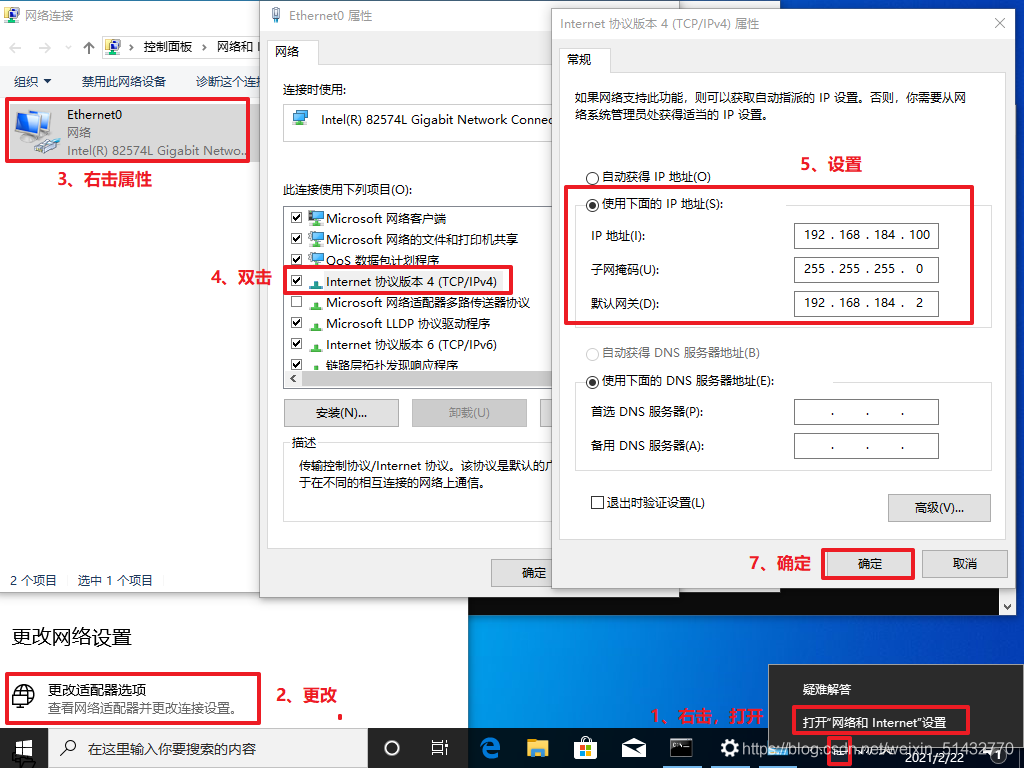Click the 首选 DNS 服务器 field
The image size is (1024, 768).
pyautogui.click(x=866, y=412)
